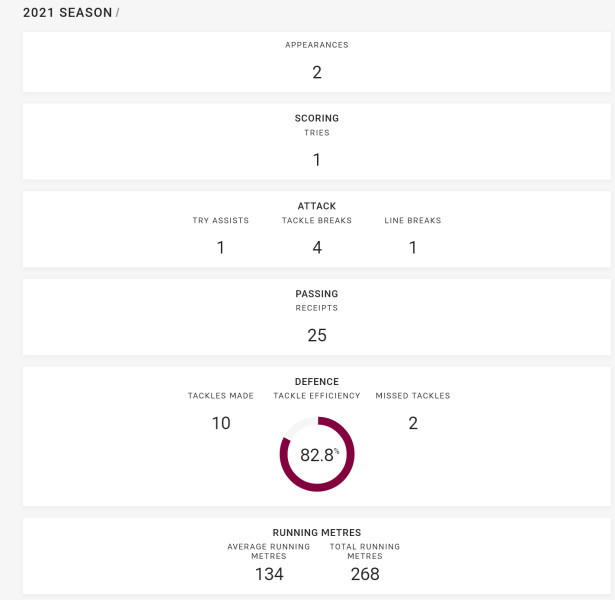Click the Average Running Metres value 134
The image size is (615, 600).
pyautogui.click(x=269, y=574)
